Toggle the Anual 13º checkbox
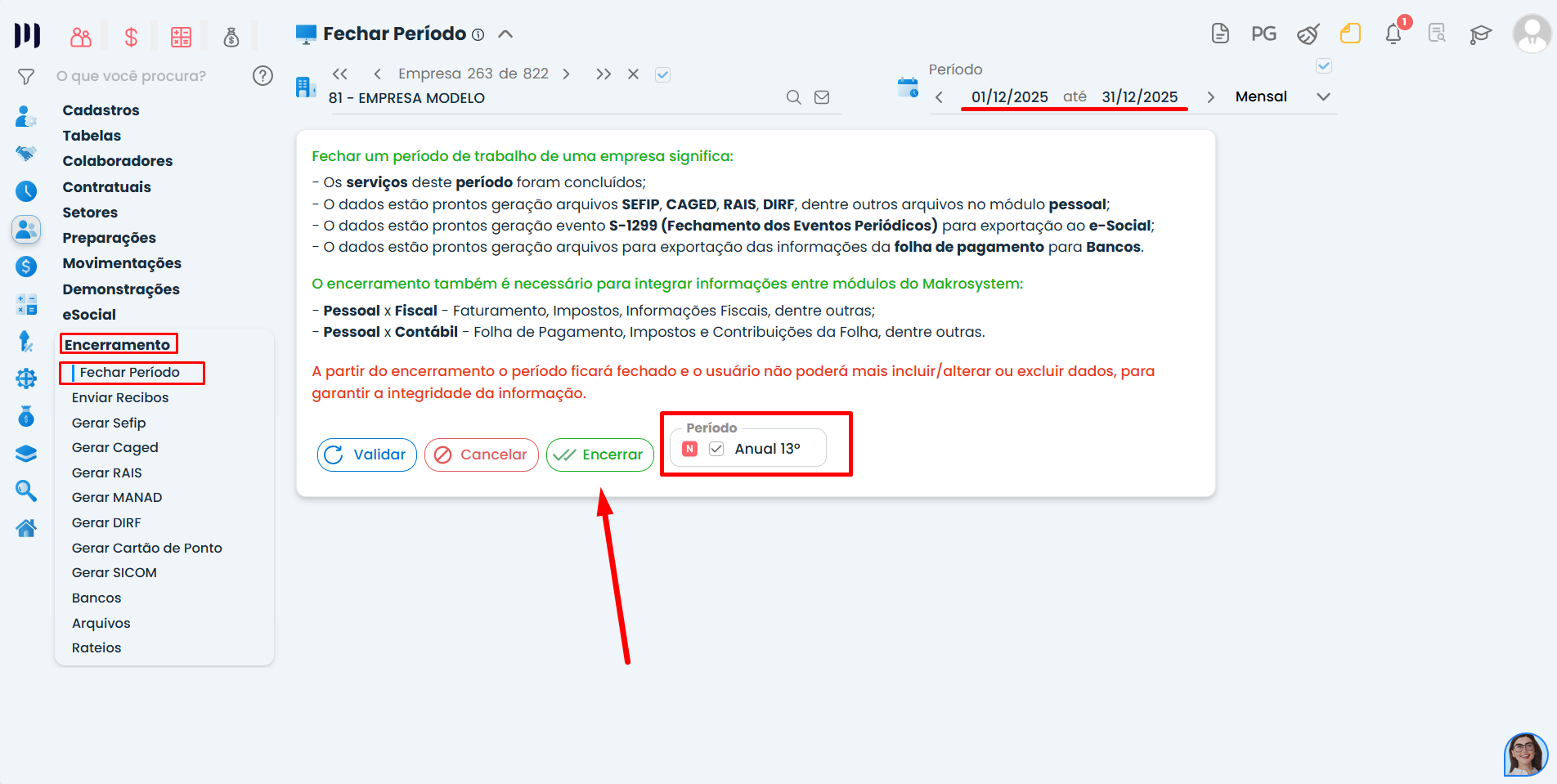Image resolution: width=1557 pixels, height=784 pixels. point(716,449)
